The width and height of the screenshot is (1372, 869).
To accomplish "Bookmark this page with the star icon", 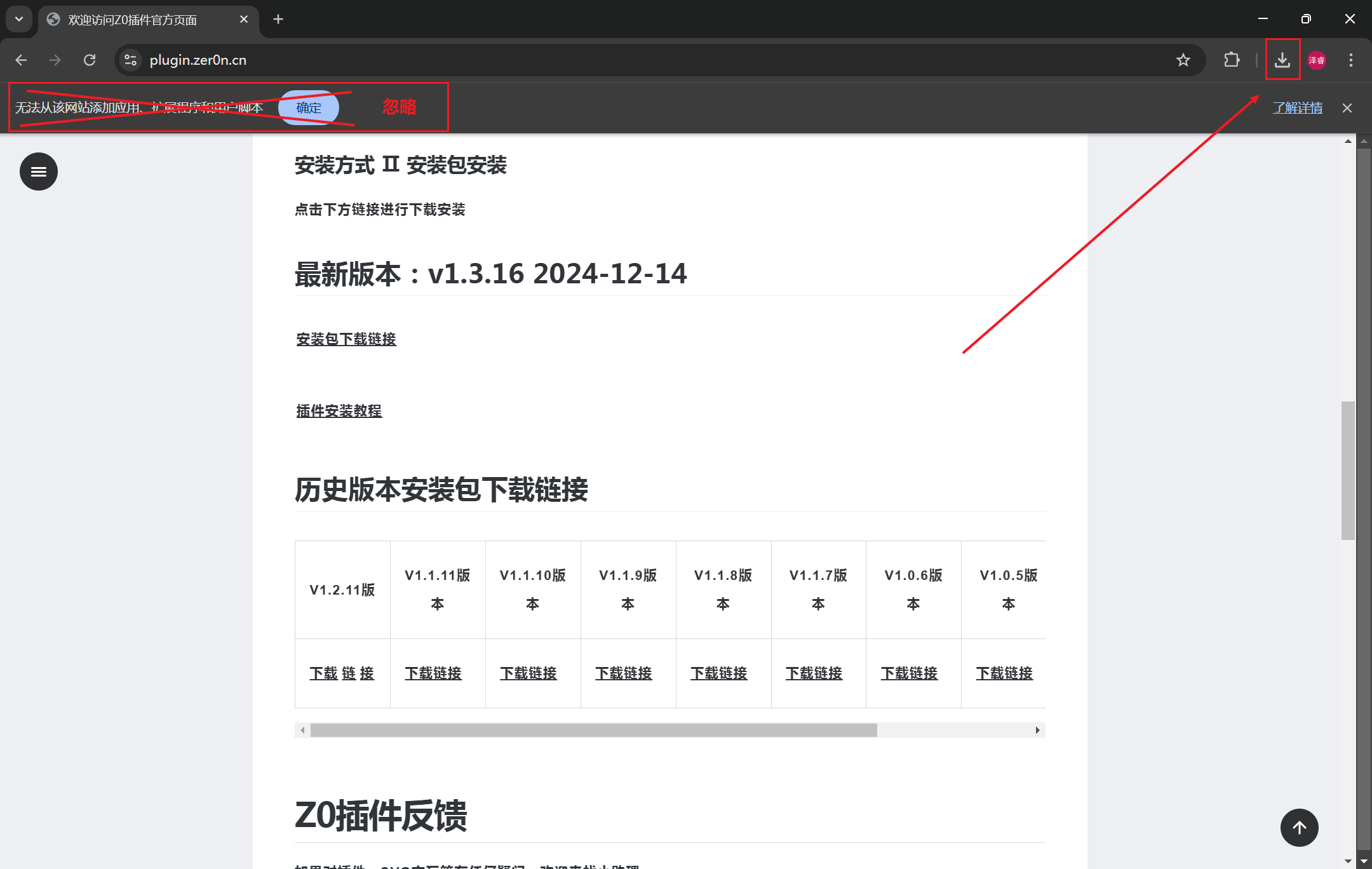I will (1183, 60).
